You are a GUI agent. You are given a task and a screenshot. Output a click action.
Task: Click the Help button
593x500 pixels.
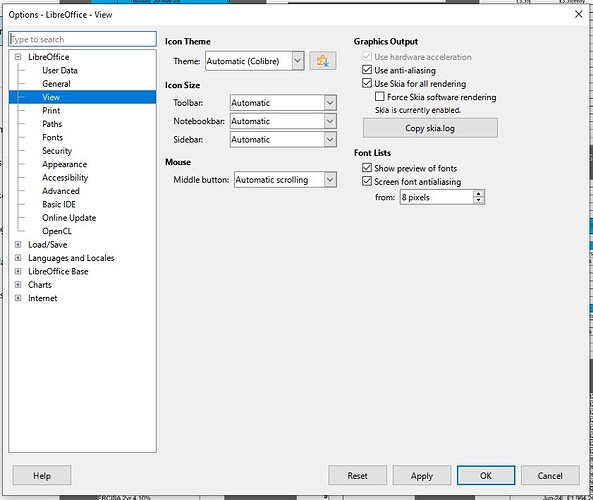[x=42, y=475]
